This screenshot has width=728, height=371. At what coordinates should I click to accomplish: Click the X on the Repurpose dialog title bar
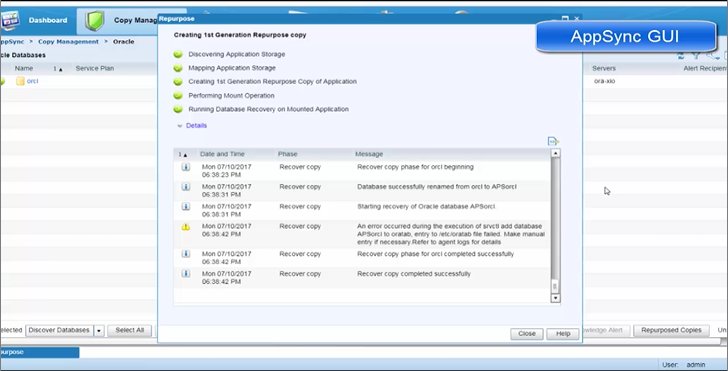(577, 19)
